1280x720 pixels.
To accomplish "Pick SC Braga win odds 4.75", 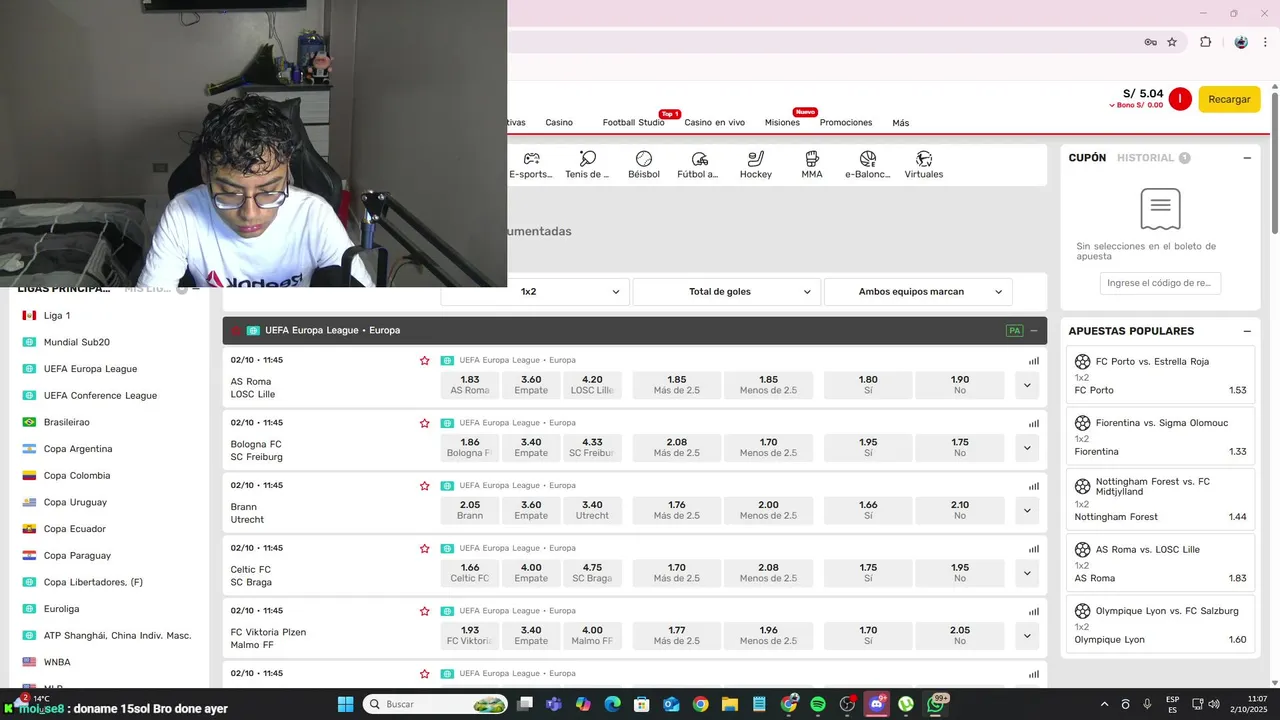I will [592, 573].
